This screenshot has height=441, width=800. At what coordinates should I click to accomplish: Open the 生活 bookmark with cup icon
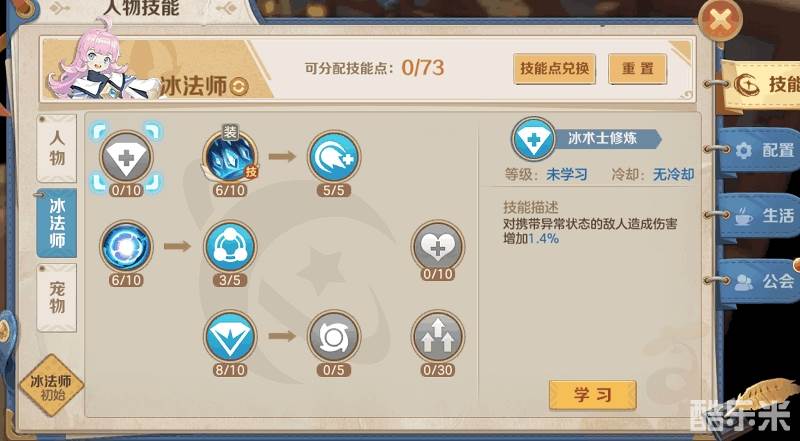coord(760,215)
